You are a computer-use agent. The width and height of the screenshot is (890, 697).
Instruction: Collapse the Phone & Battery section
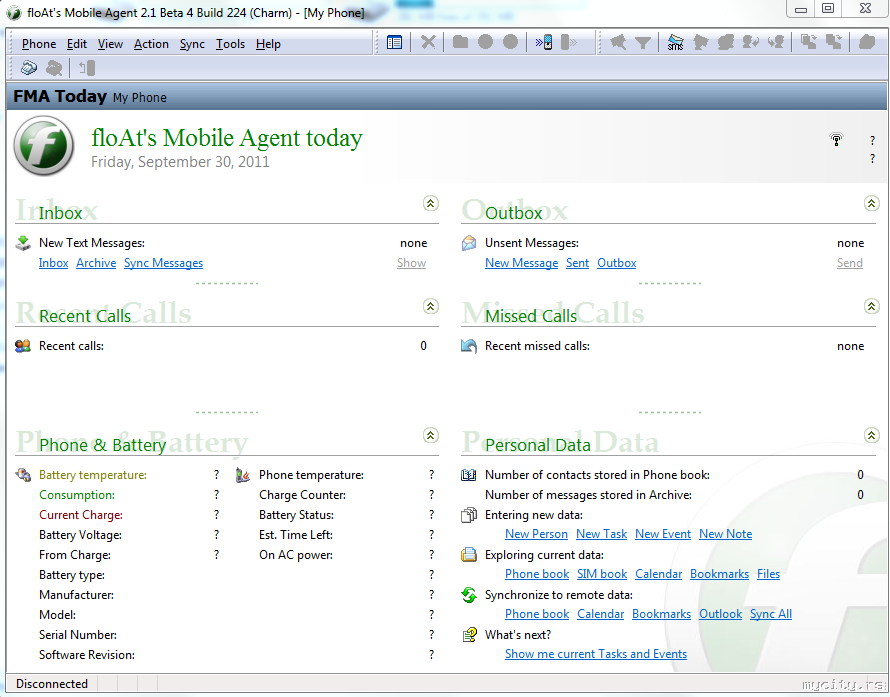click(x=431, y=435)
